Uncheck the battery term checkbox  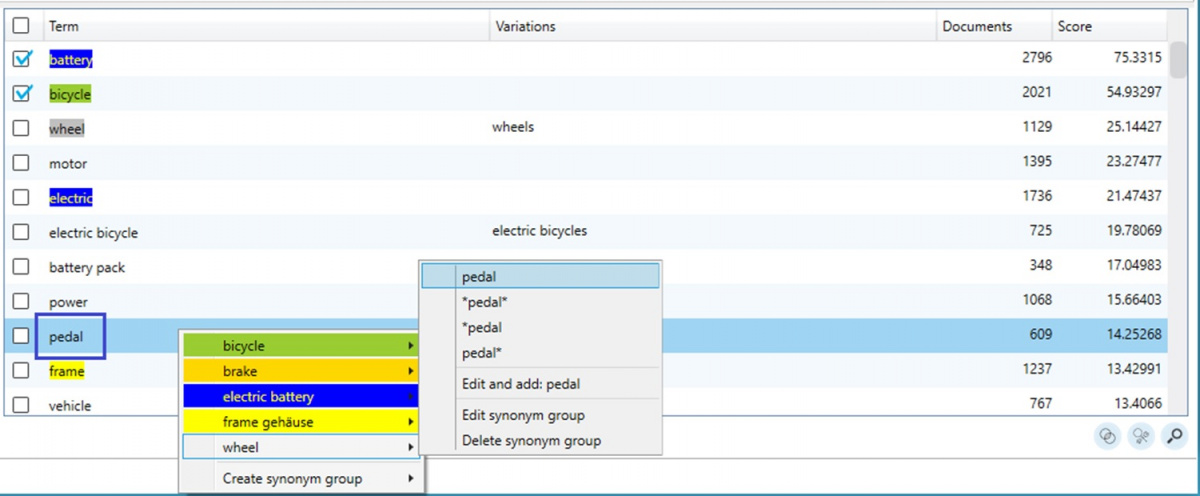21,60
